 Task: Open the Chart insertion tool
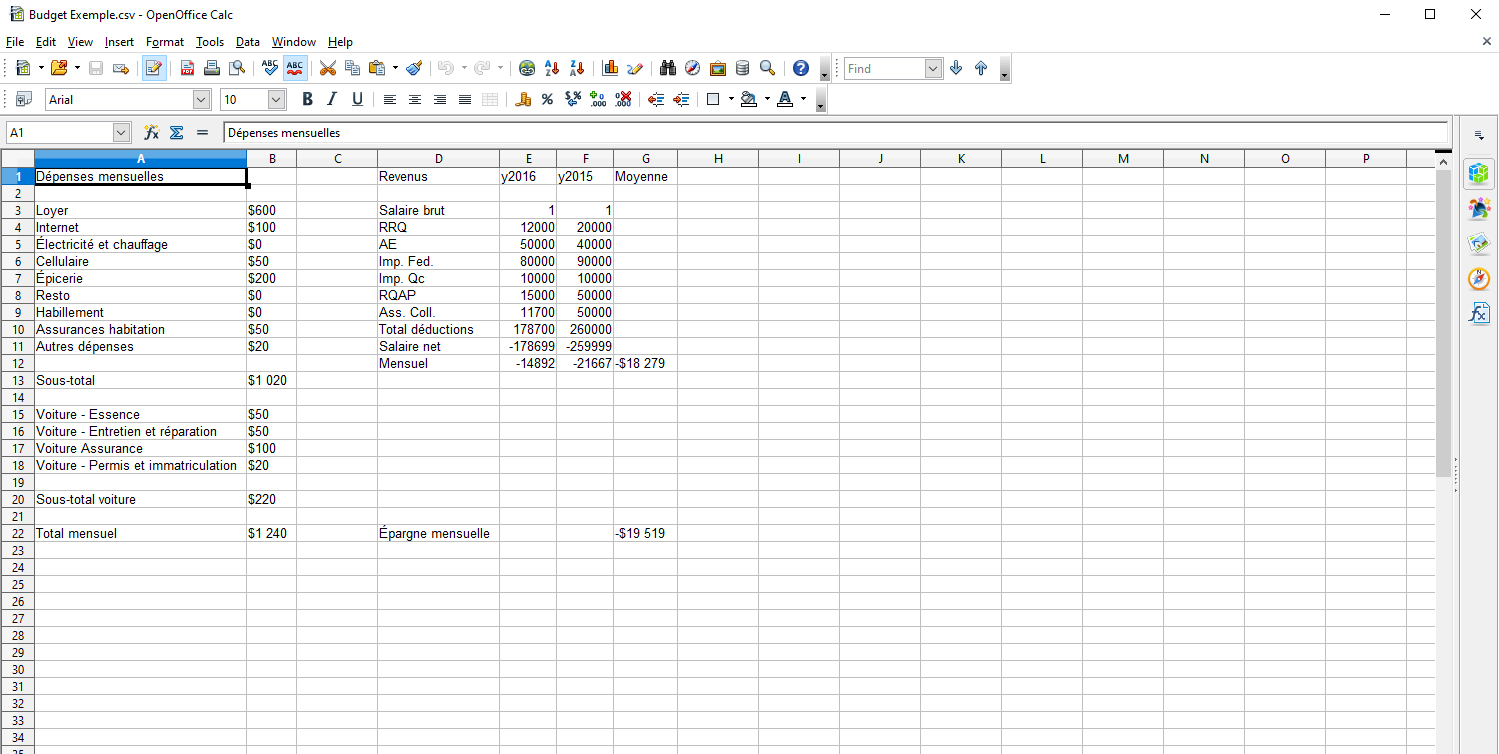click(610, 69)
